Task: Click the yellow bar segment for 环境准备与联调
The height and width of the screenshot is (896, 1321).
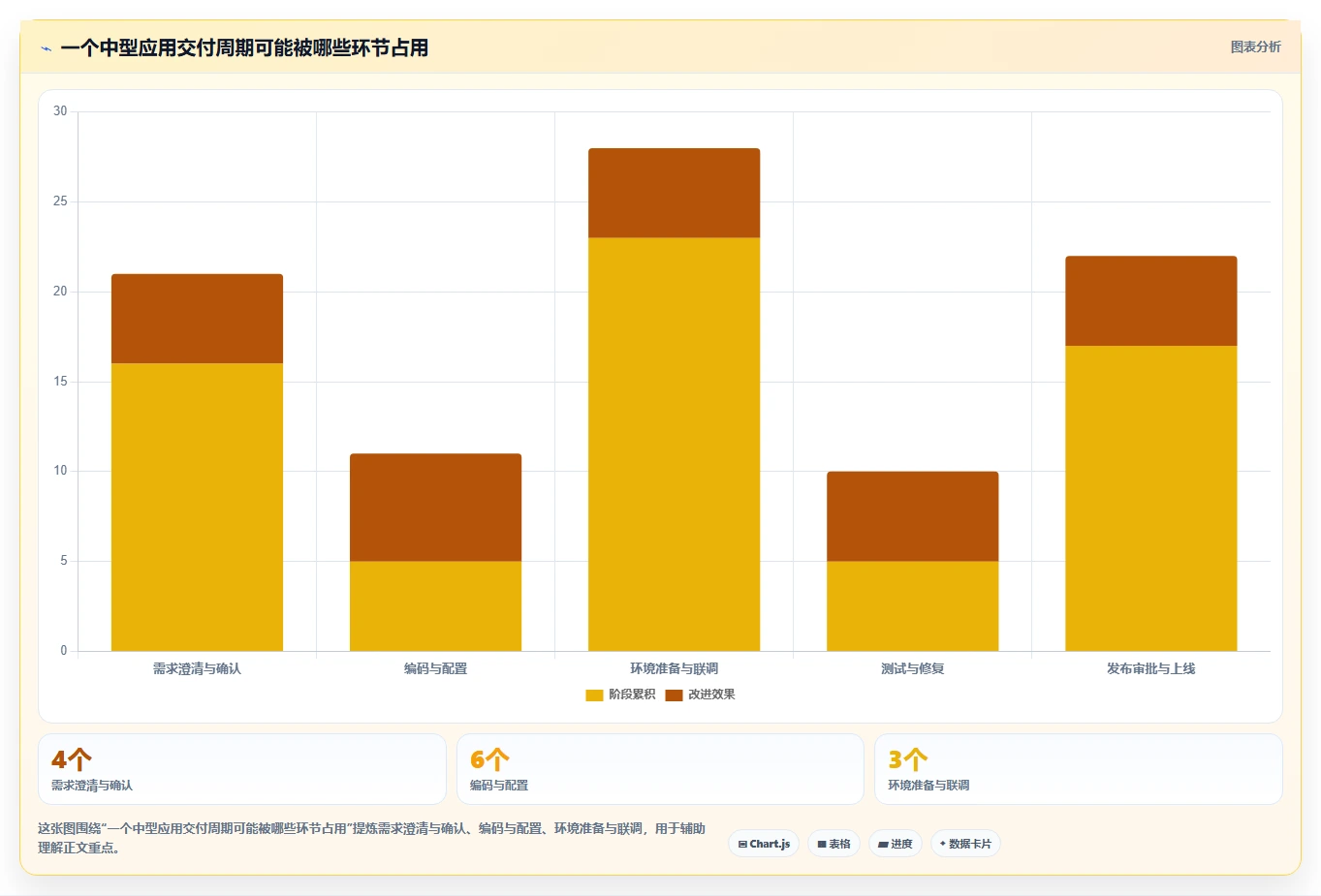Action: point(674,444)
